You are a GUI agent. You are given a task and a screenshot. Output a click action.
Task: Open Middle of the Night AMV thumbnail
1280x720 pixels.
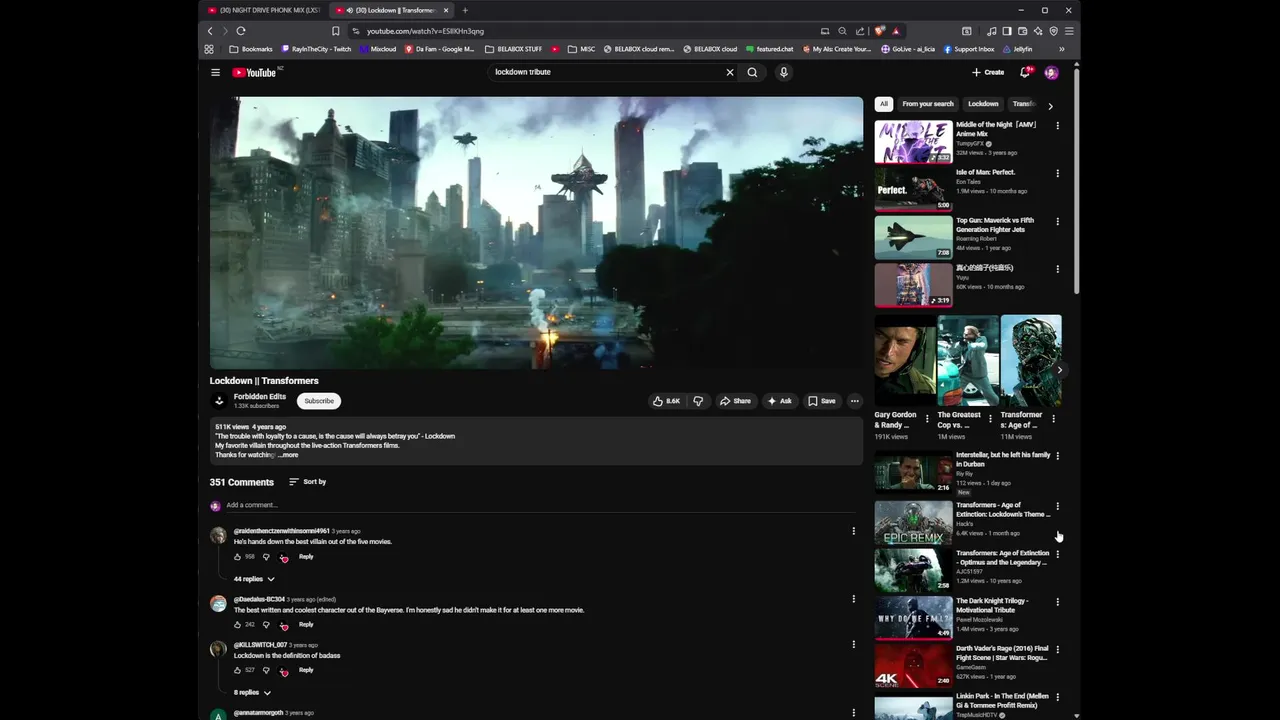click(914, 142)
